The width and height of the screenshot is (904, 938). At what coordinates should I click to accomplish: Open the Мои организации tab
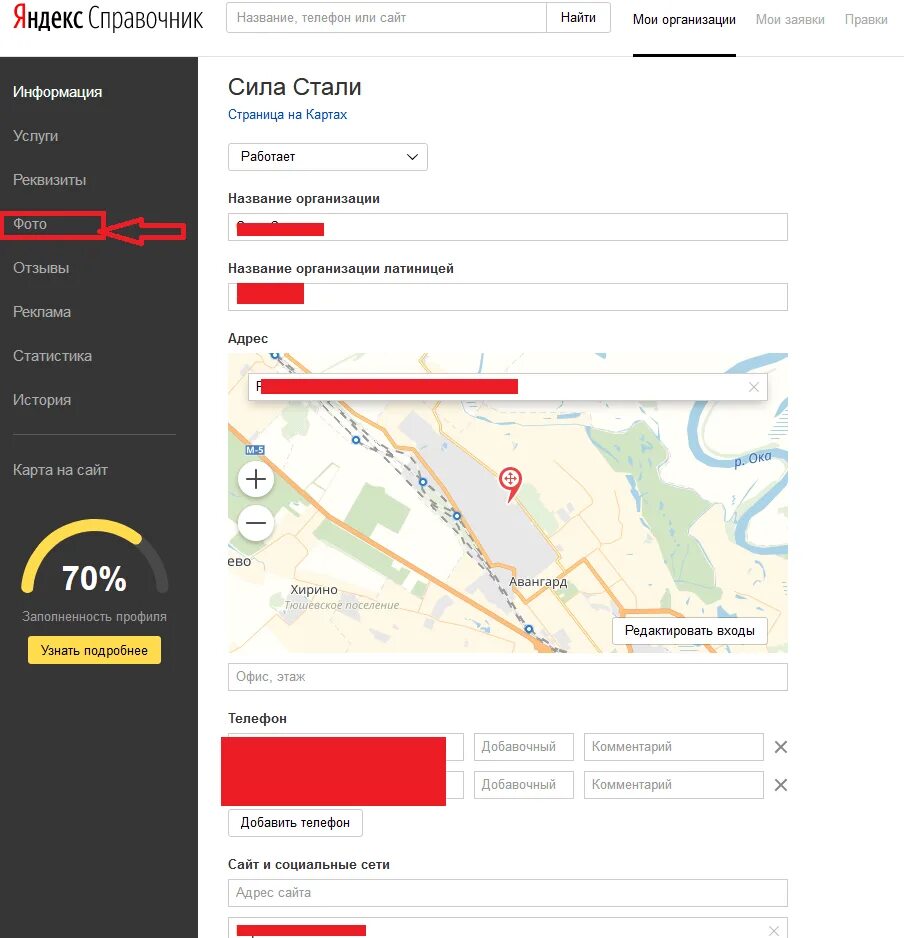(684, 20)
